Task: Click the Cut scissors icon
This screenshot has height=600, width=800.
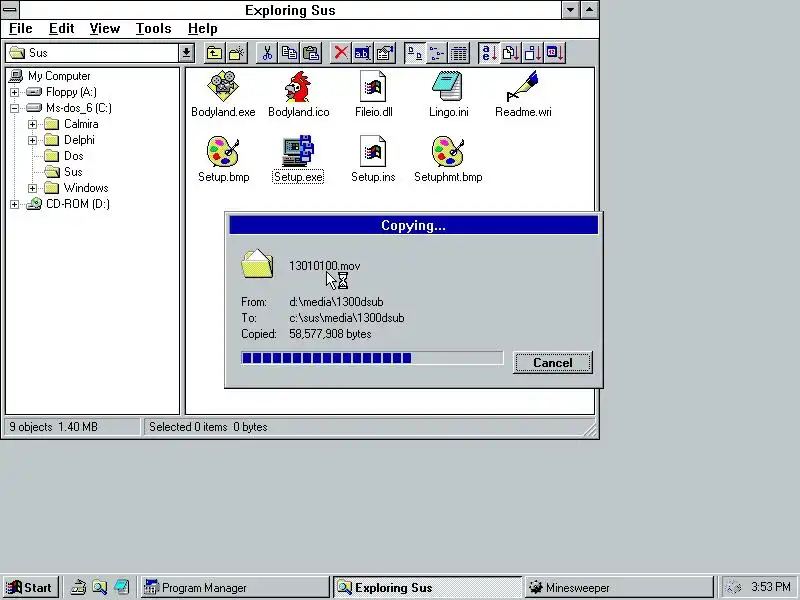Action: 267,53
